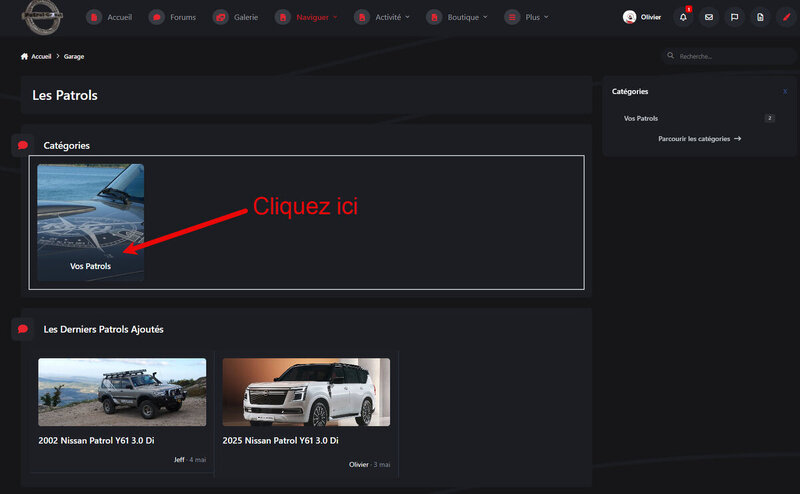Screen dimensions: 800x494
Task: Open the Vos Patrols category tile
Action: click(x=90, y=222)
